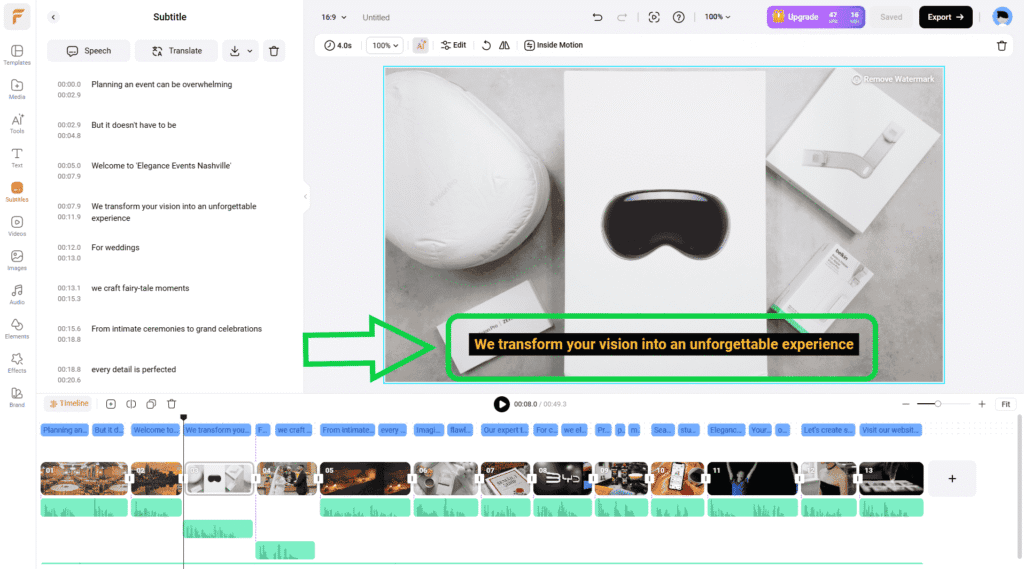Click the app logo icon

[x=17, y=16]
